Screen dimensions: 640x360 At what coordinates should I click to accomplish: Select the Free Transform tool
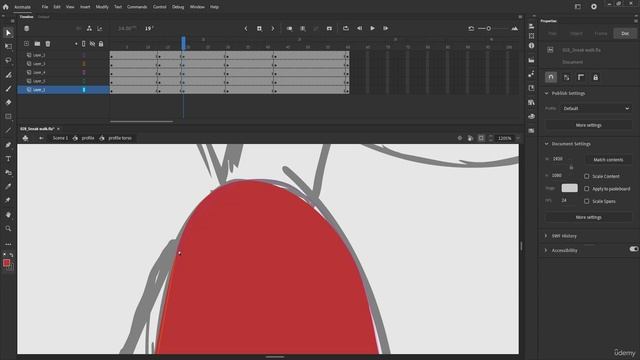[8, 47]
